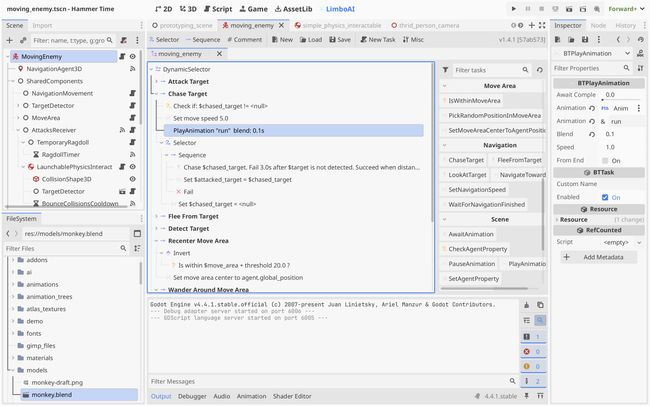Open BTPlayAnimation documentation icon
Screen dimensions: 650x406
pyautogui.click(x=640, y=53)
